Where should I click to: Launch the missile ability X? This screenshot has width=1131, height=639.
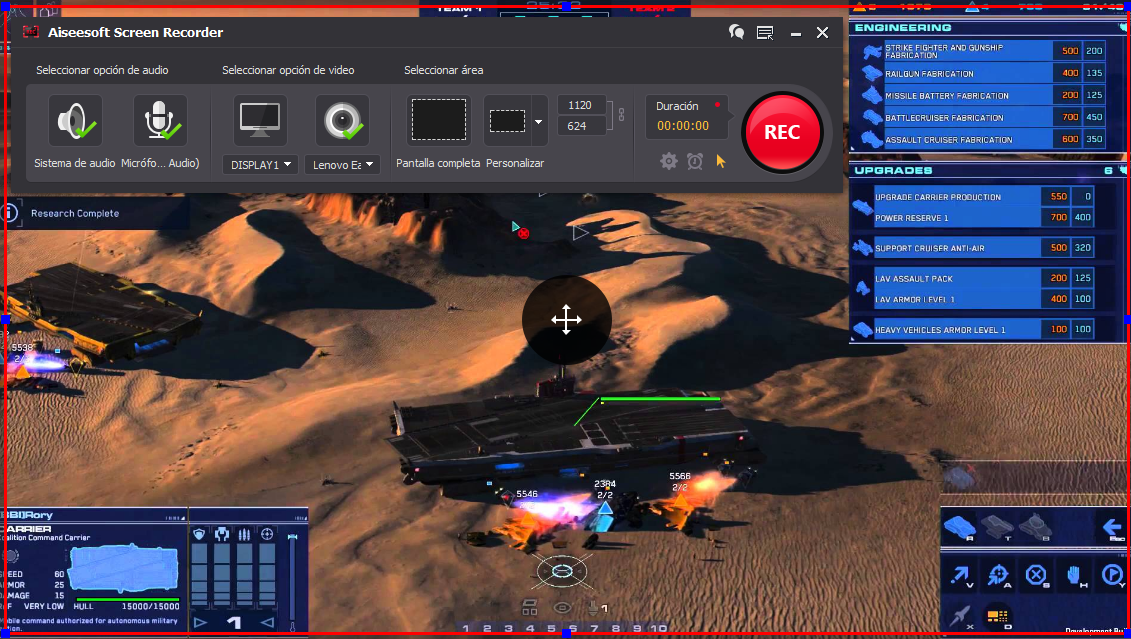coord(960,615)
